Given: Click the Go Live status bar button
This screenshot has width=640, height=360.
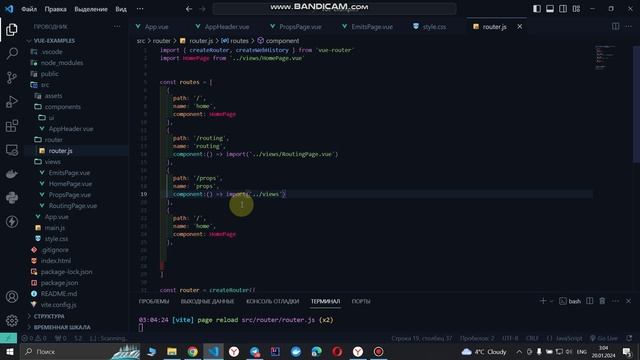Looking at the screenshot, I should [x=604, y=338].
